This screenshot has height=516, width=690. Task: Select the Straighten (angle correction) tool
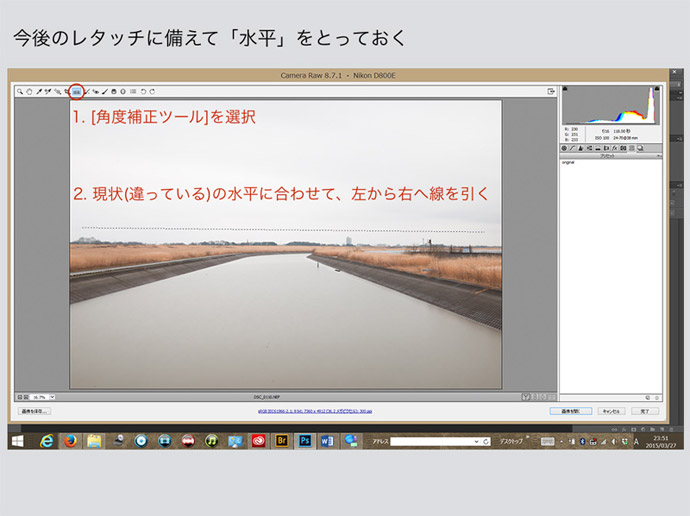77,91
